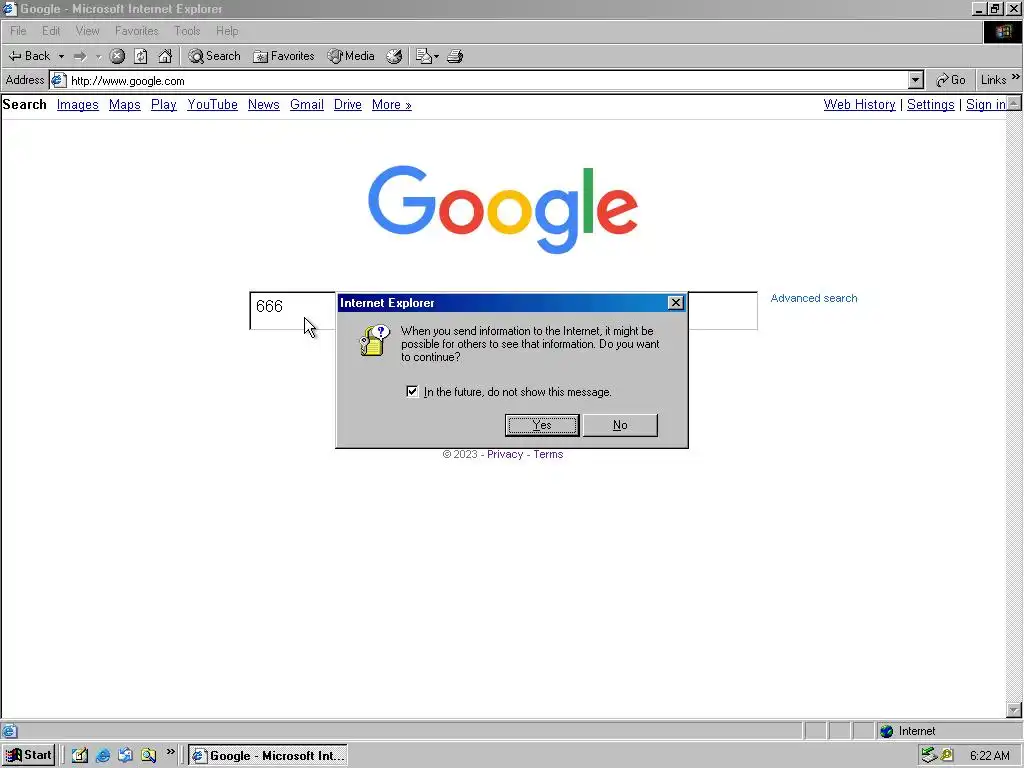1024x768 pixels.
Task: Click the Stop loading icon
Action: (117, 56)
